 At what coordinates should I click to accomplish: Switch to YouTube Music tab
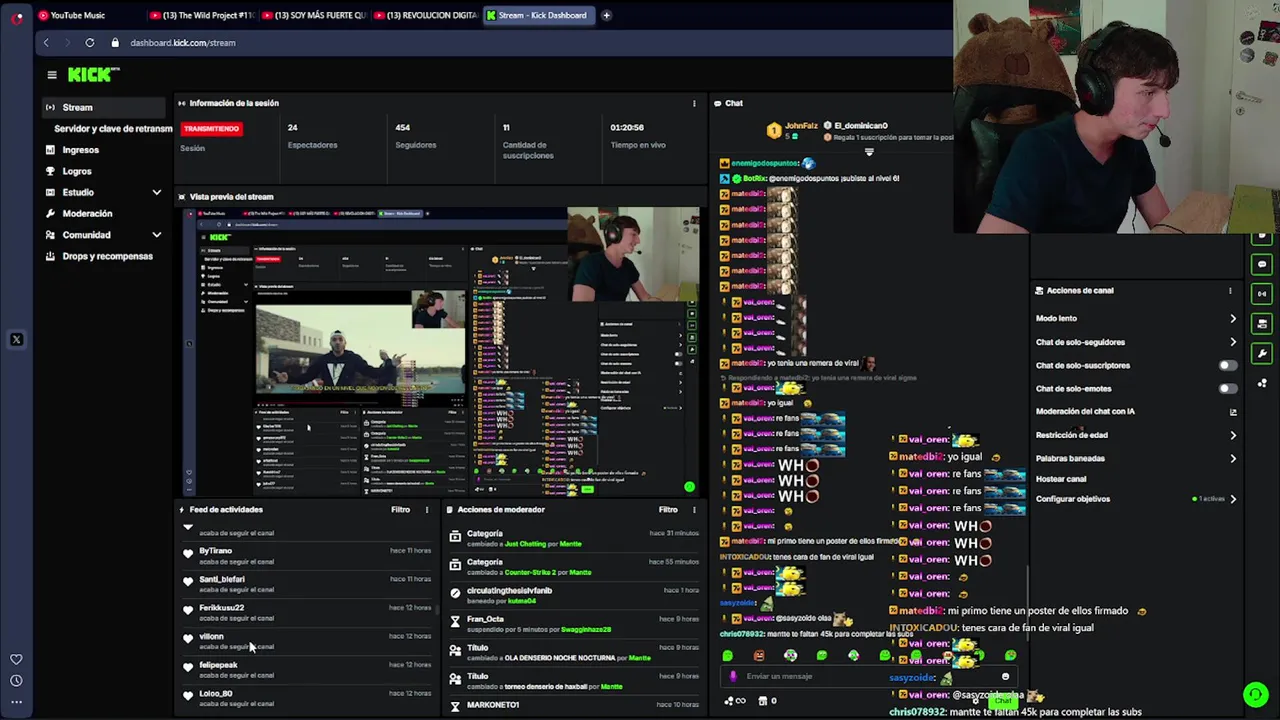click(78, 15)
